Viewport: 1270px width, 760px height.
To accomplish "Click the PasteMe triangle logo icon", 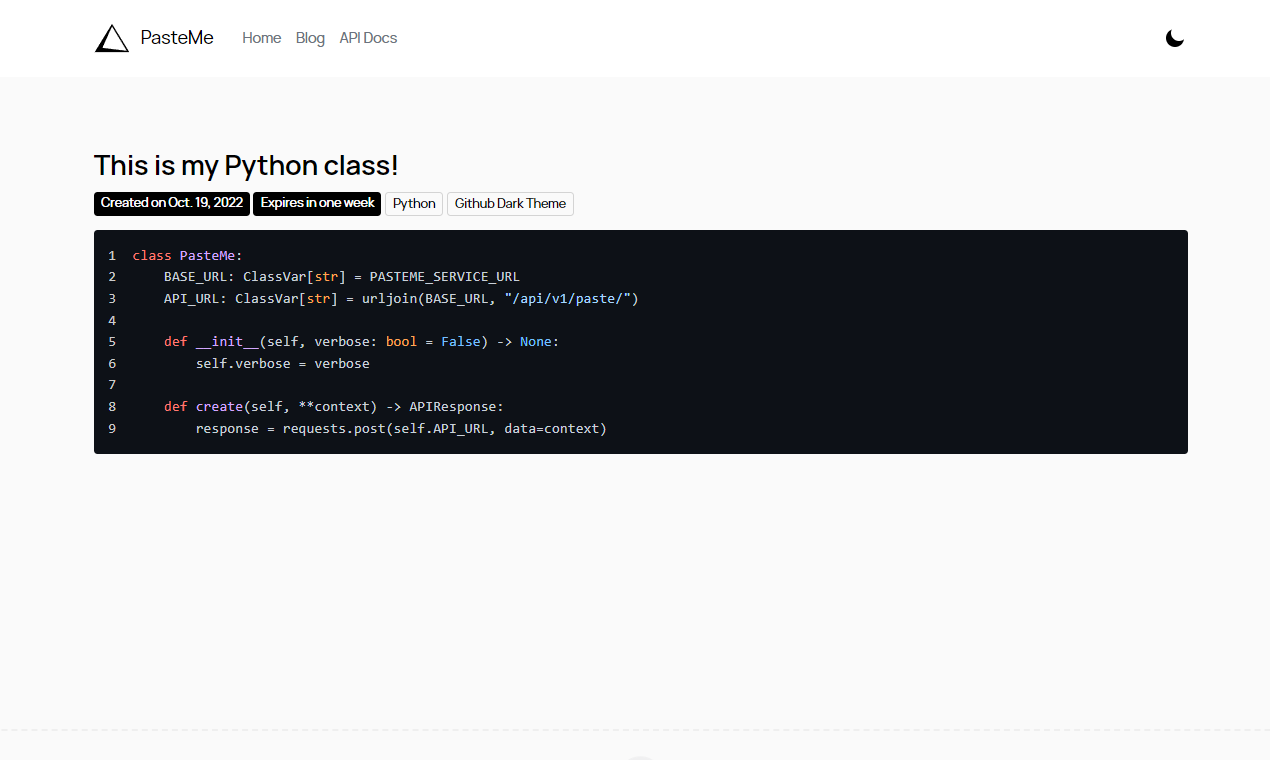I will tap(112, 38).
